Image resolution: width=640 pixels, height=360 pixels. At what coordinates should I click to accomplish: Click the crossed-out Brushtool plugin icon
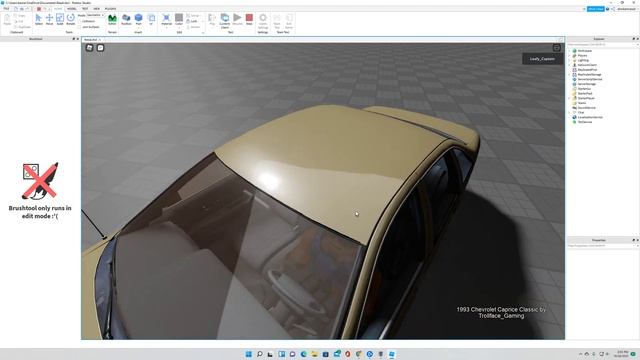click(40, 181)
